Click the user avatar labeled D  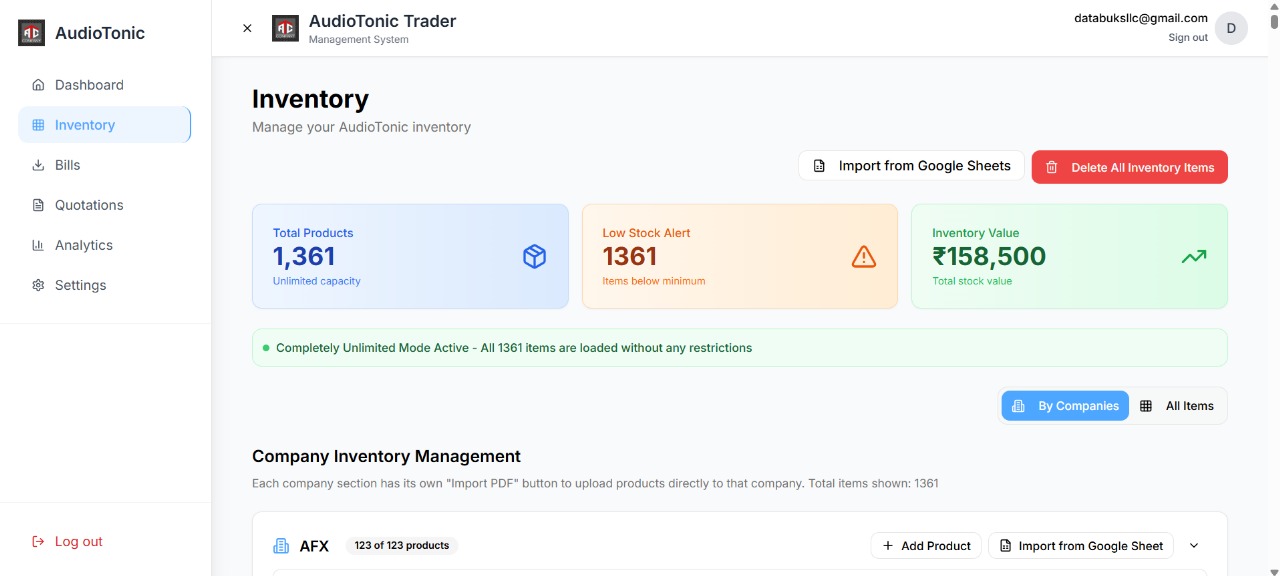point(1231,28)
